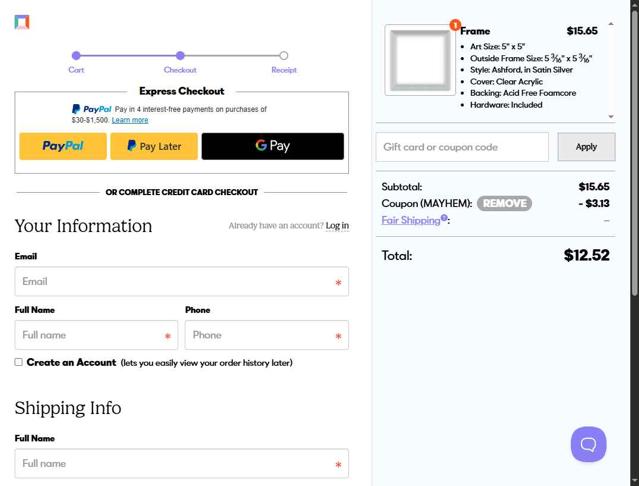The image size is (639, 486).
Task: Choose the PayPal Pay Later button
Action: pyautogui.click(x=154, y=146)
